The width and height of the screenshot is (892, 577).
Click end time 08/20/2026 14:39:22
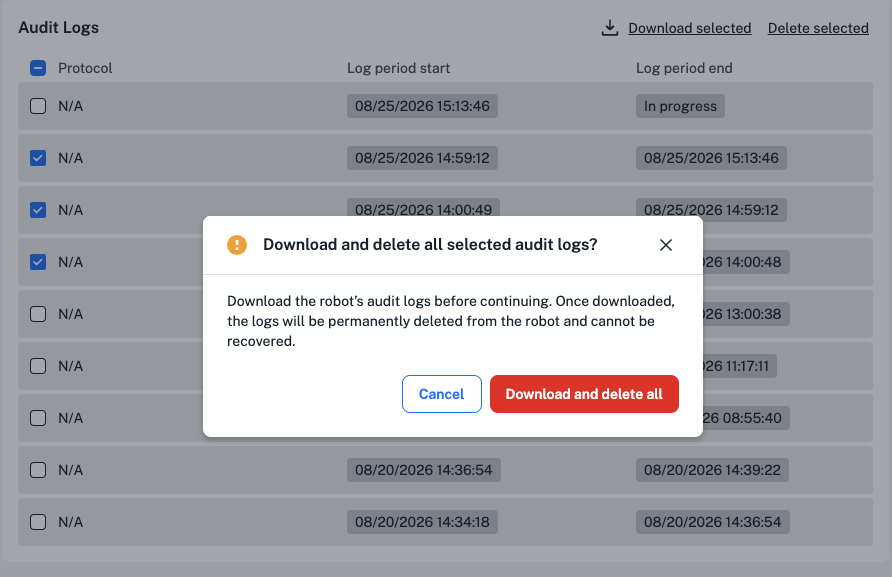(x=712, y=470)
